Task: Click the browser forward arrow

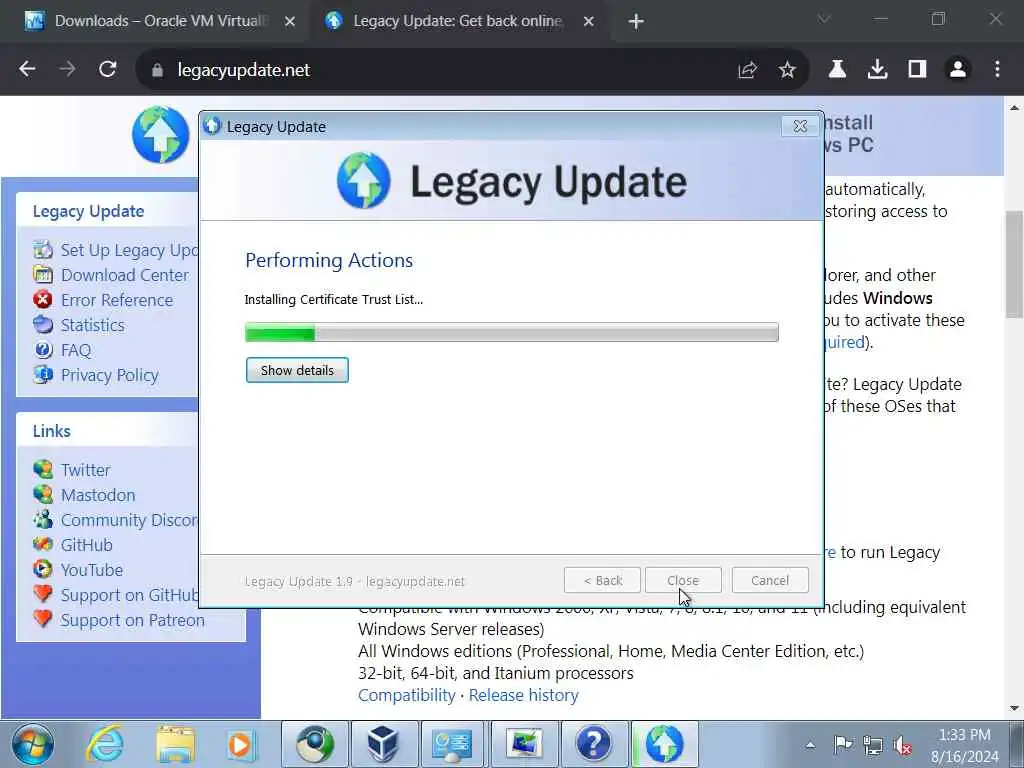Action: click(67, 69)
